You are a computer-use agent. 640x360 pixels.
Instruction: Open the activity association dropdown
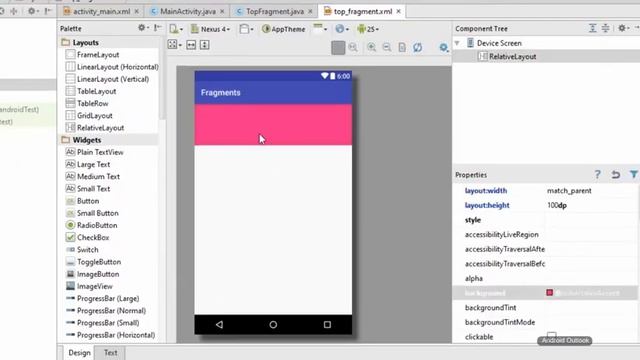pos(320,28)
